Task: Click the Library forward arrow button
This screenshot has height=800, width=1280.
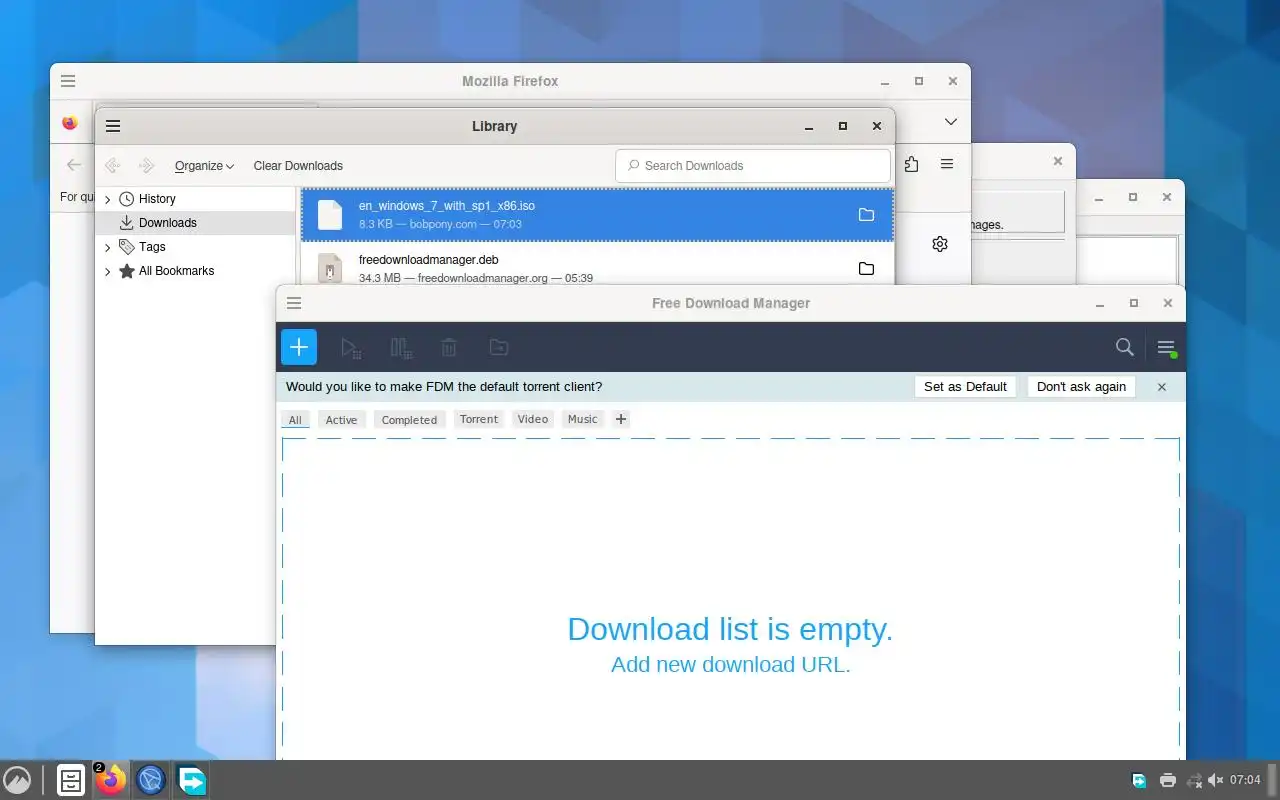Action: 146,166
